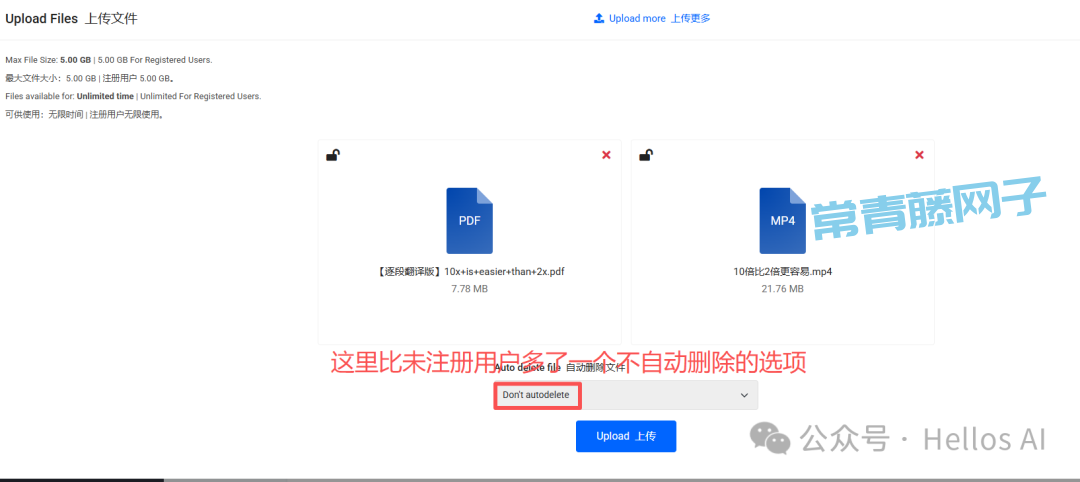Screen dimensions: 1080x482
Task: Click the 10倍比2倍更容易.mp4 file name
Action: [782, 271]
